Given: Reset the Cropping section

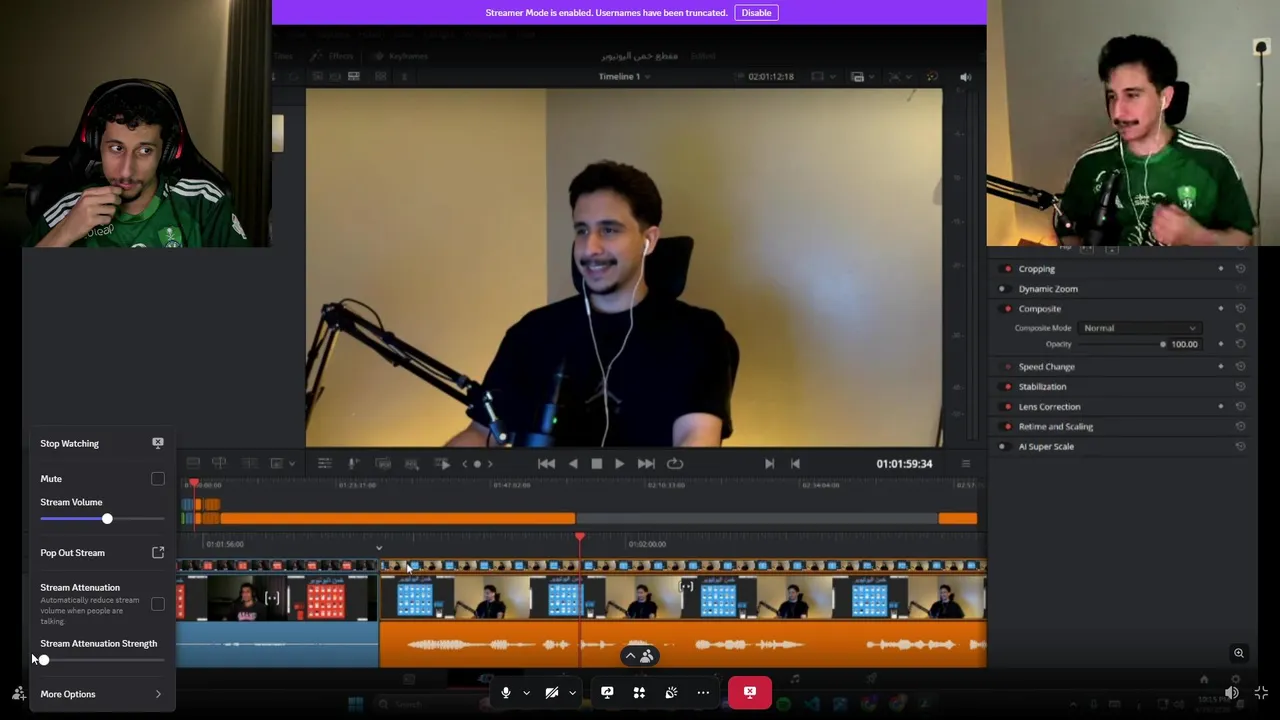Looking at the screenshot, I should pyautogui.click(x=1240, y=269).
